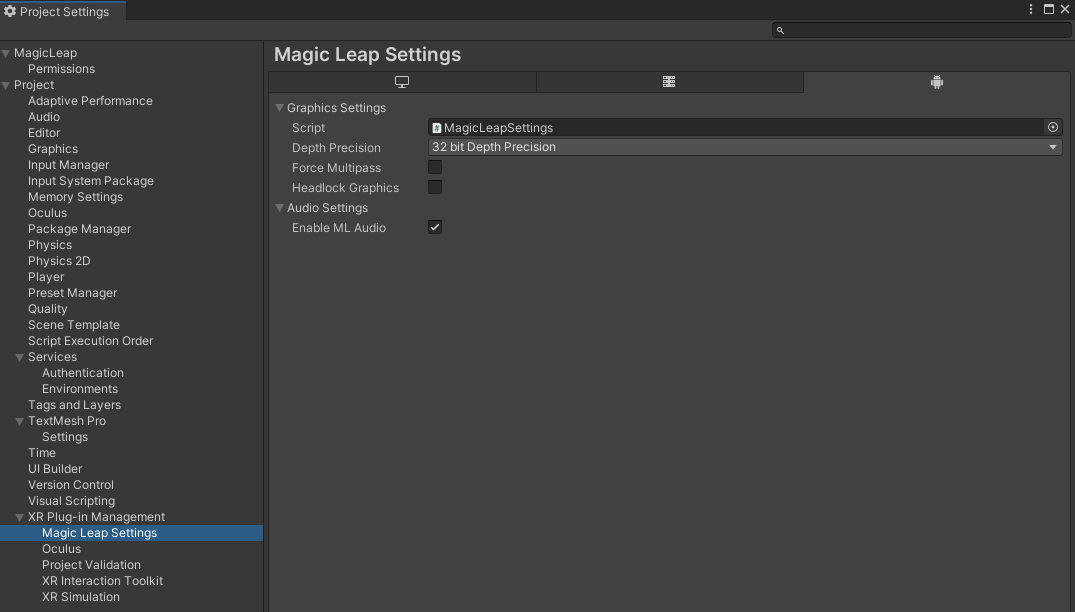Click the magnifier icon in search box
Viewport: 1075px width, 612px height.
tap(781, 31)
